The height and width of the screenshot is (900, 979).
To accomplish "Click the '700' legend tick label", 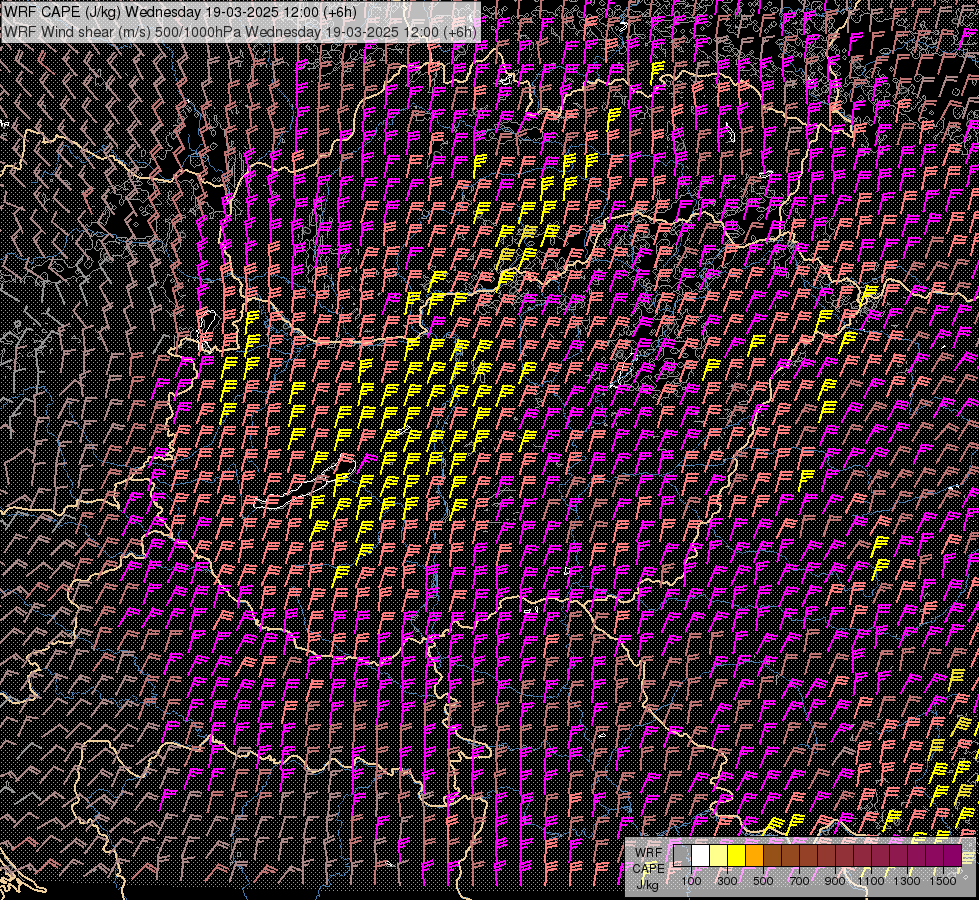I will tap(799, 881).
